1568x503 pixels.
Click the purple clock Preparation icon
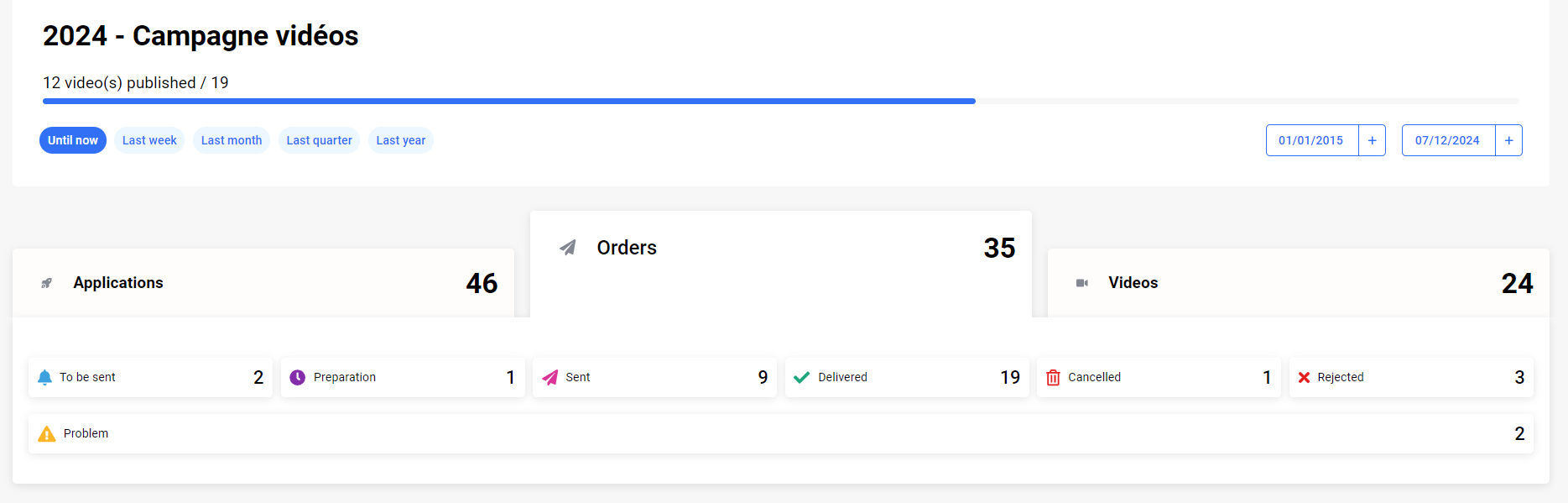click(298, 378)
